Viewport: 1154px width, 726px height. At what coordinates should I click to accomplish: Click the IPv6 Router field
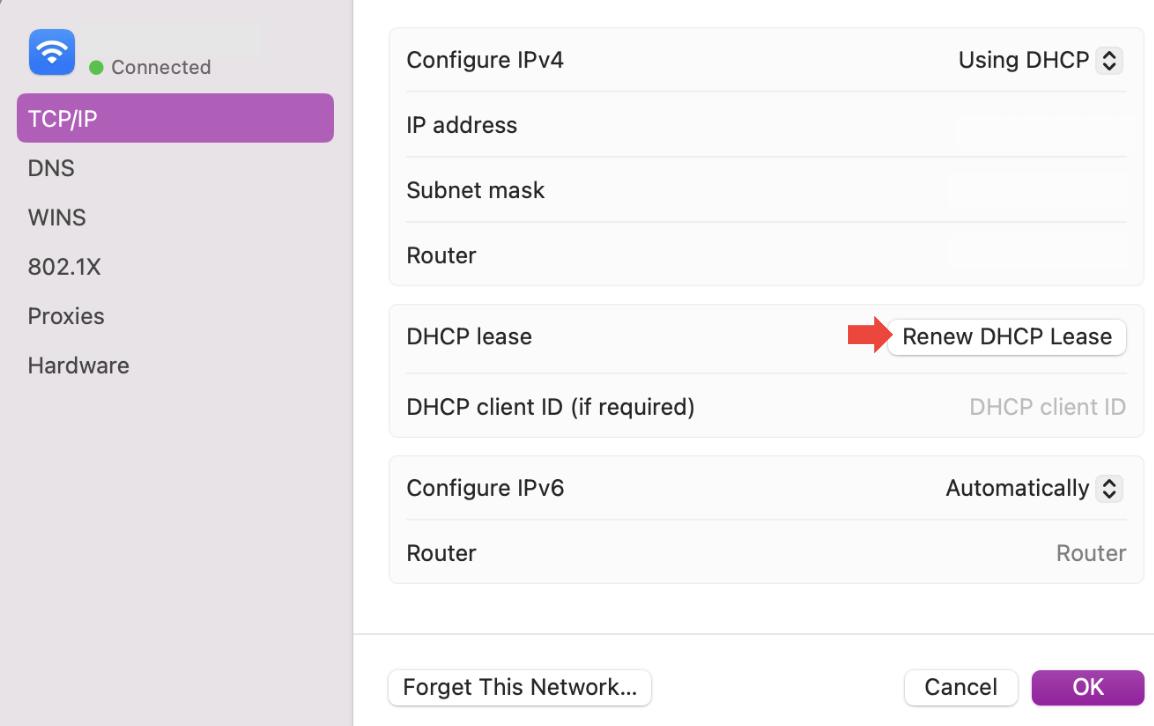coord(1091,553)
